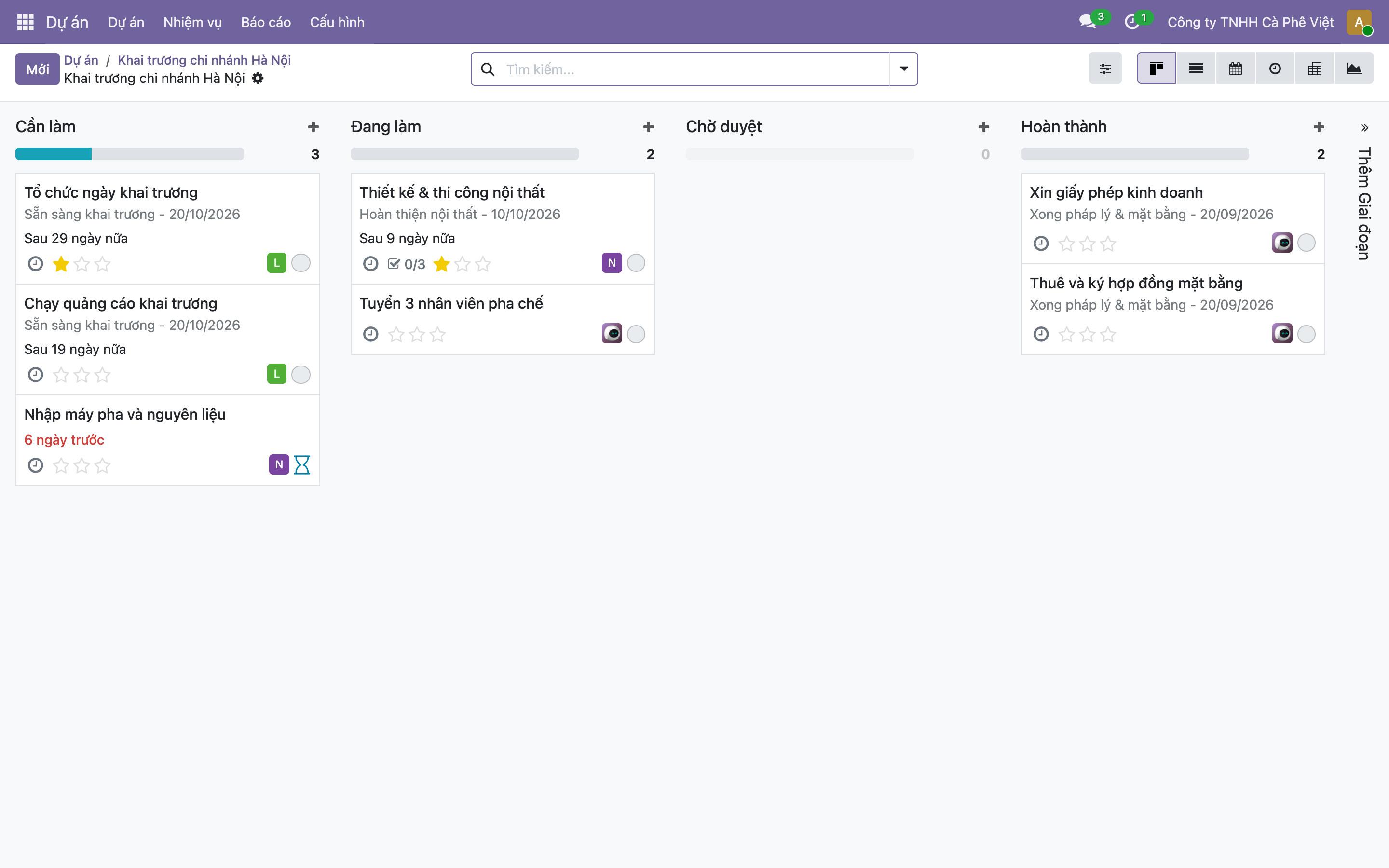The height and width of the screenshot is (868, 1389).
Task: Open activity clock on Tuyển 3 nhân viên
Action: [371, 334]
